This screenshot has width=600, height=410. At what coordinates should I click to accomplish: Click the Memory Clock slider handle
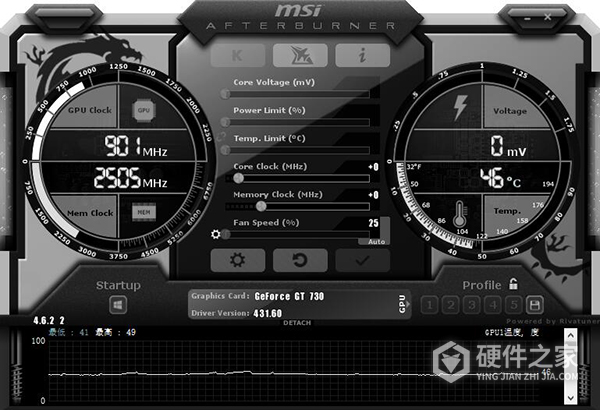pyautogui.click(x=261, y=206)
